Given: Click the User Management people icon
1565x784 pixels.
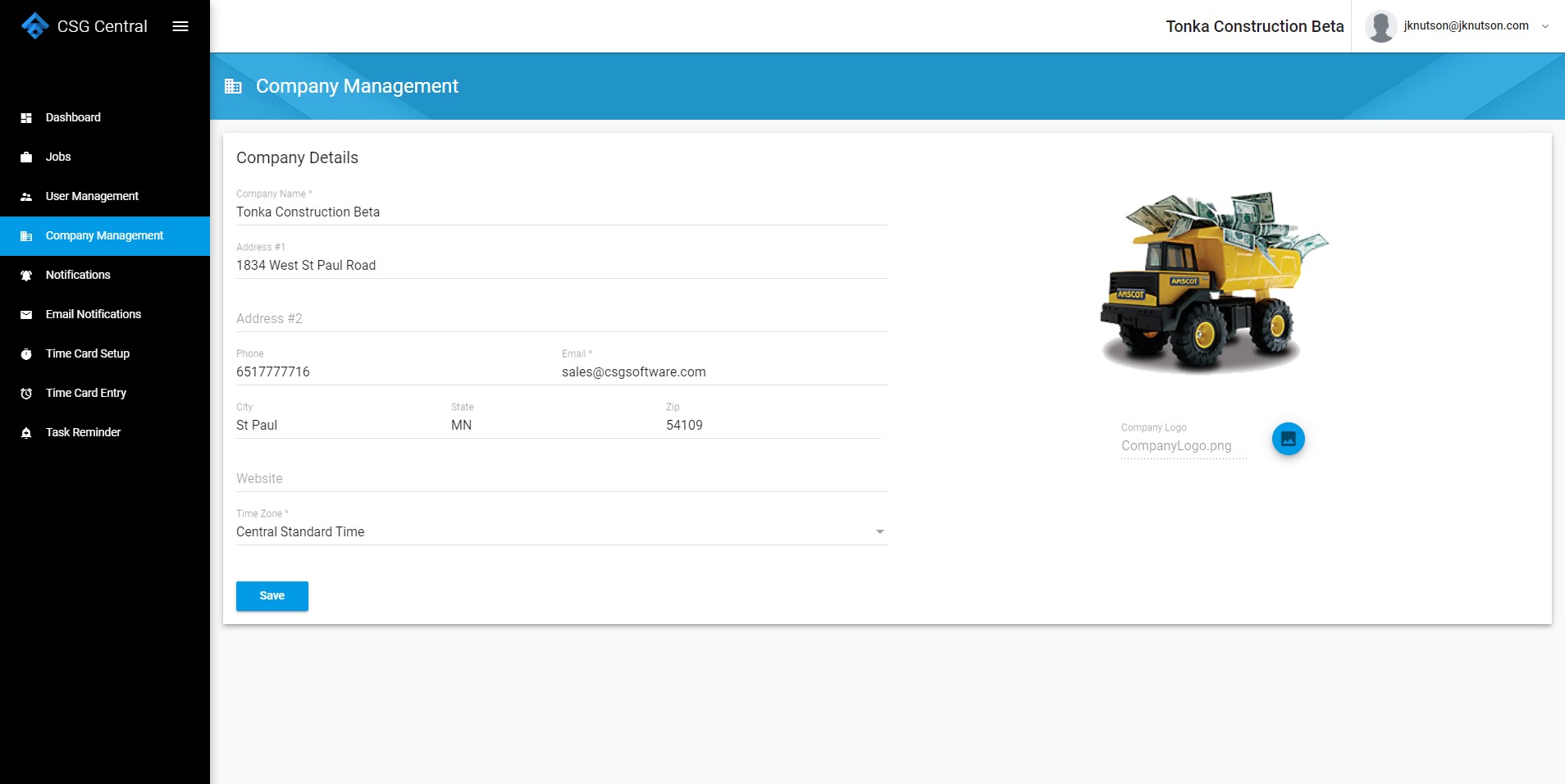Looking at the screenshot, I should [x=26, y=197].
